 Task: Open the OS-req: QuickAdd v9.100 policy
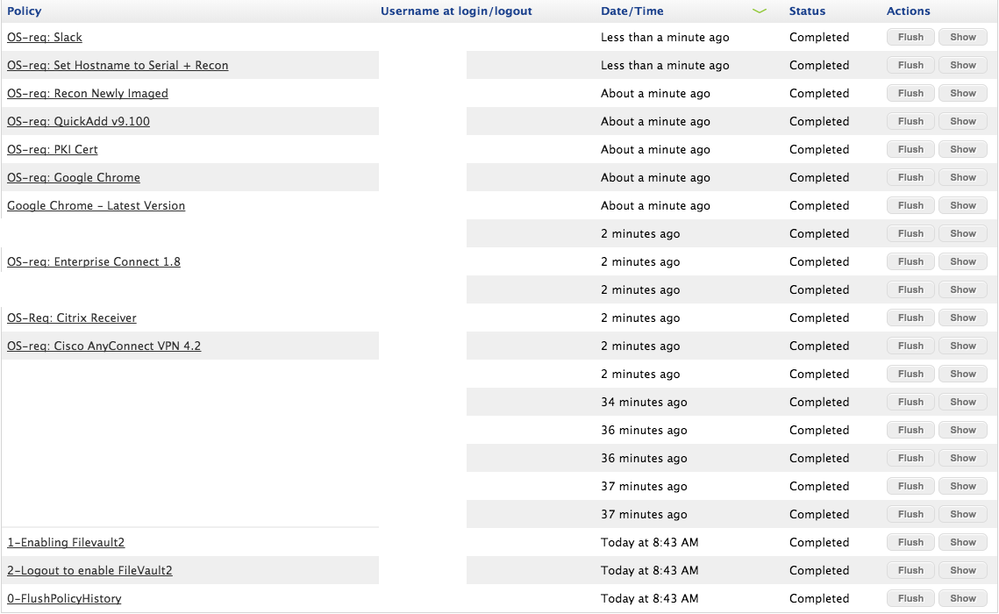coord(78,121)
